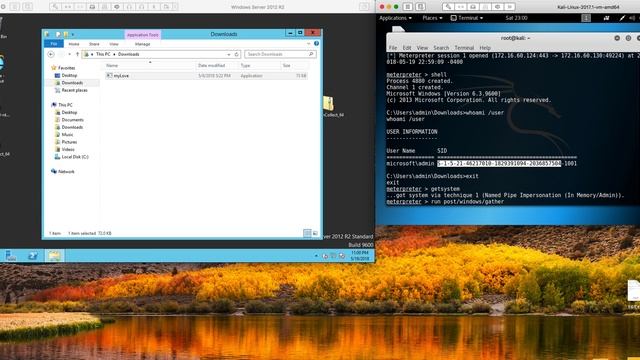This screenshot has width=640, height=360.
Task: Click the microsoft\admin user name in terminal
Action: coord(410,164)
